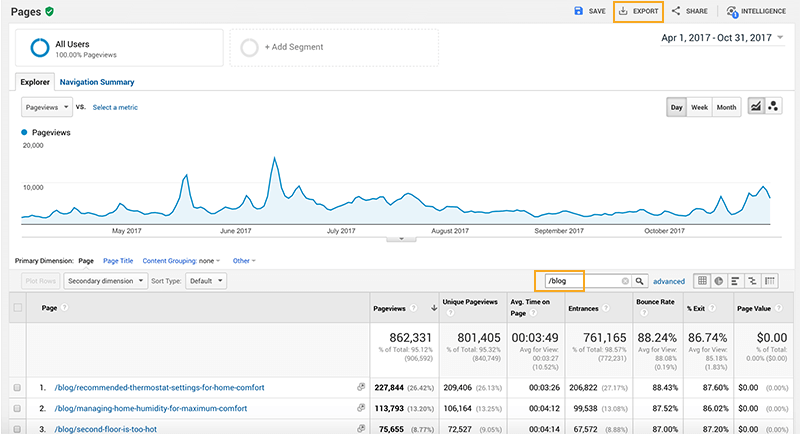Choose Page as primary dimension
The image size is (800, 434).
click(86, 261)
